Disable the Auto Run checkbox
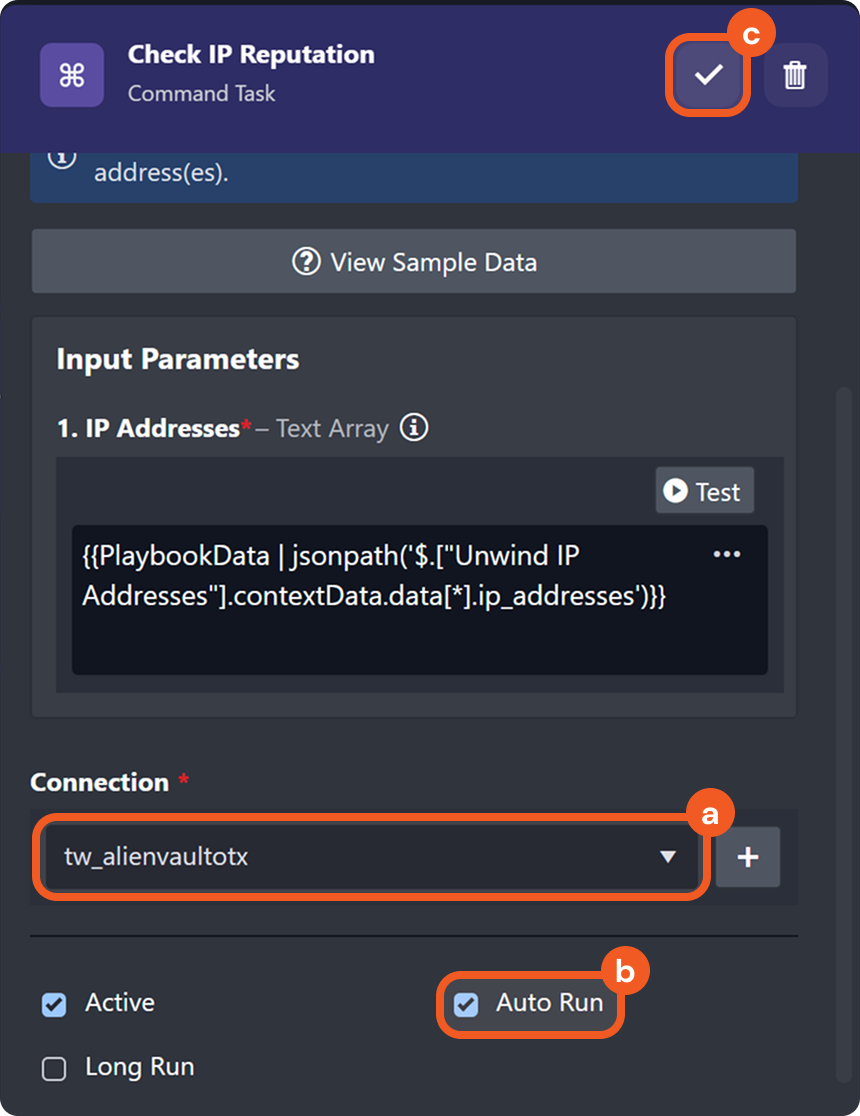This screenshot has height=1116, width=860. point(466,1004)
